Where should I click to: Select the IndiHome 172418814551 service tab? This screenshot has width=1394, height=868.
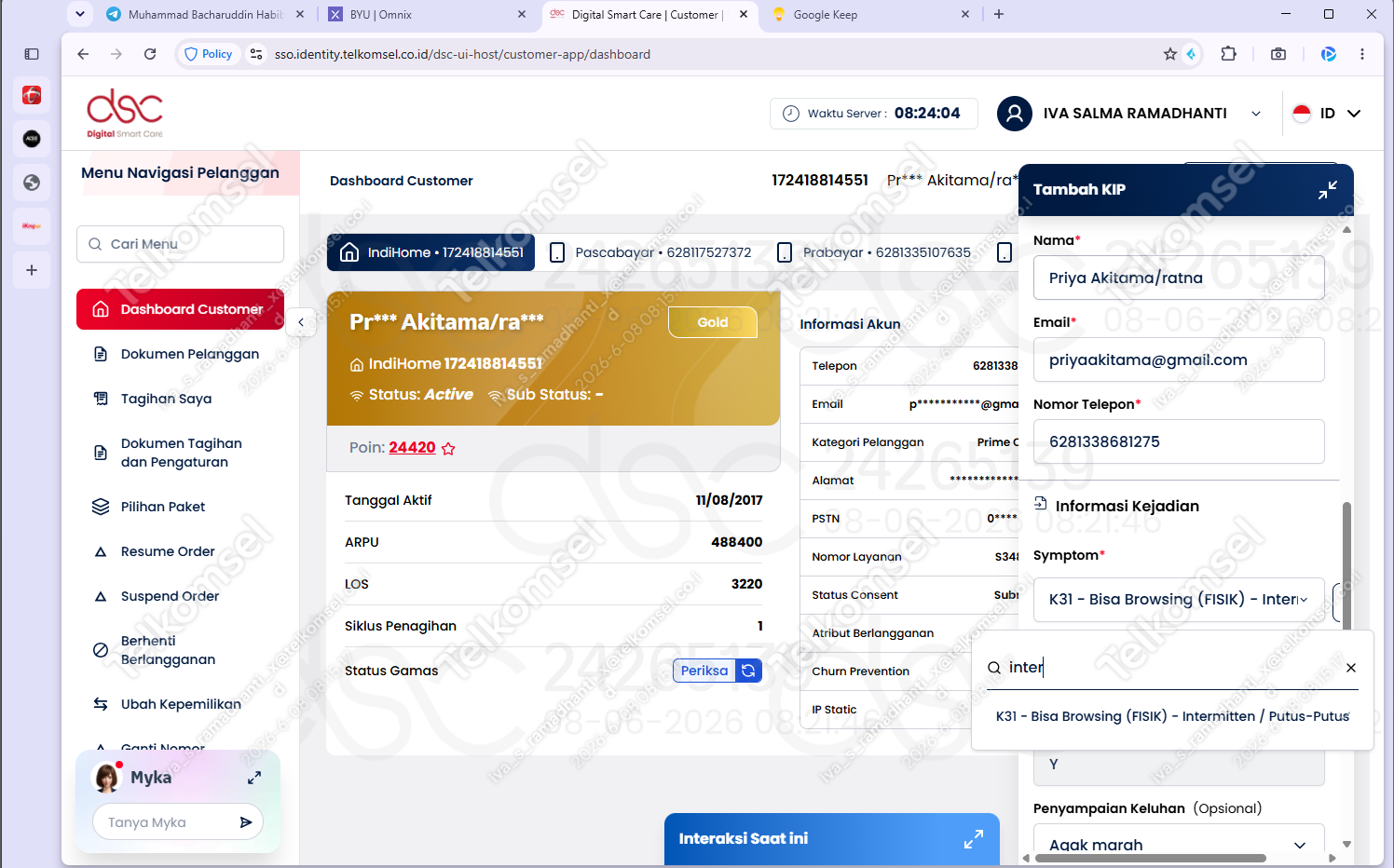pos(430,252)
